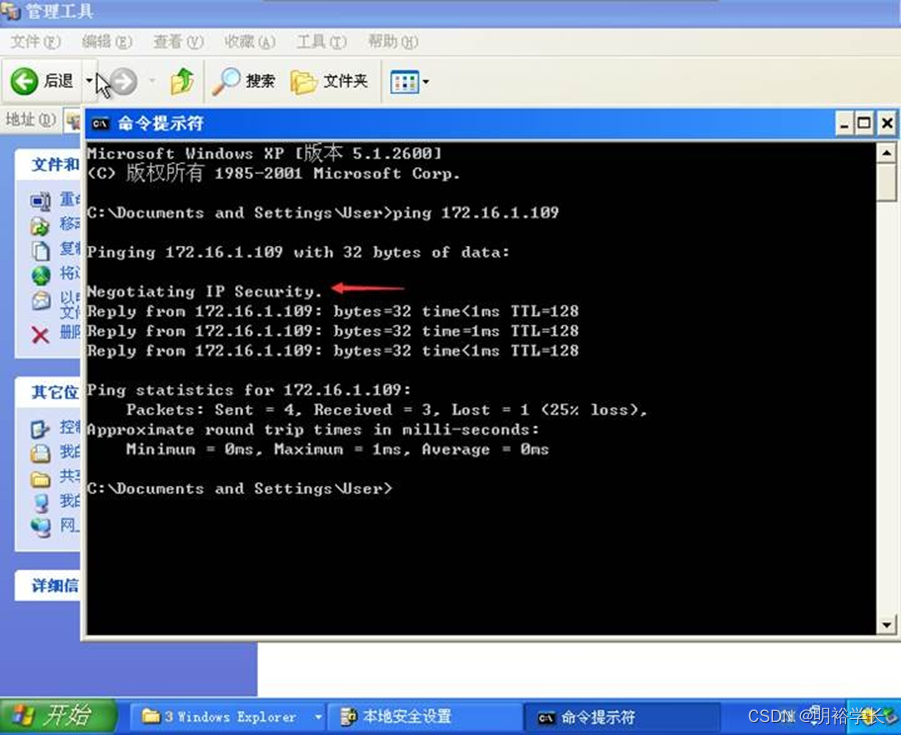
Task: Expand the Windows Explorer taskbar group arrow
Action: pos(318,717)
